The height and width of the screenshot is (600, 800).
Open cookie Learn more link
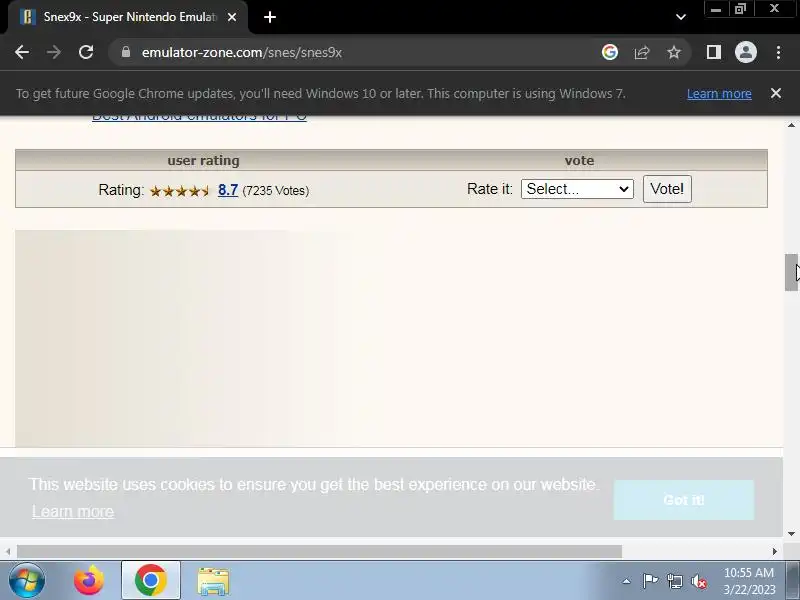click(73, 511)
